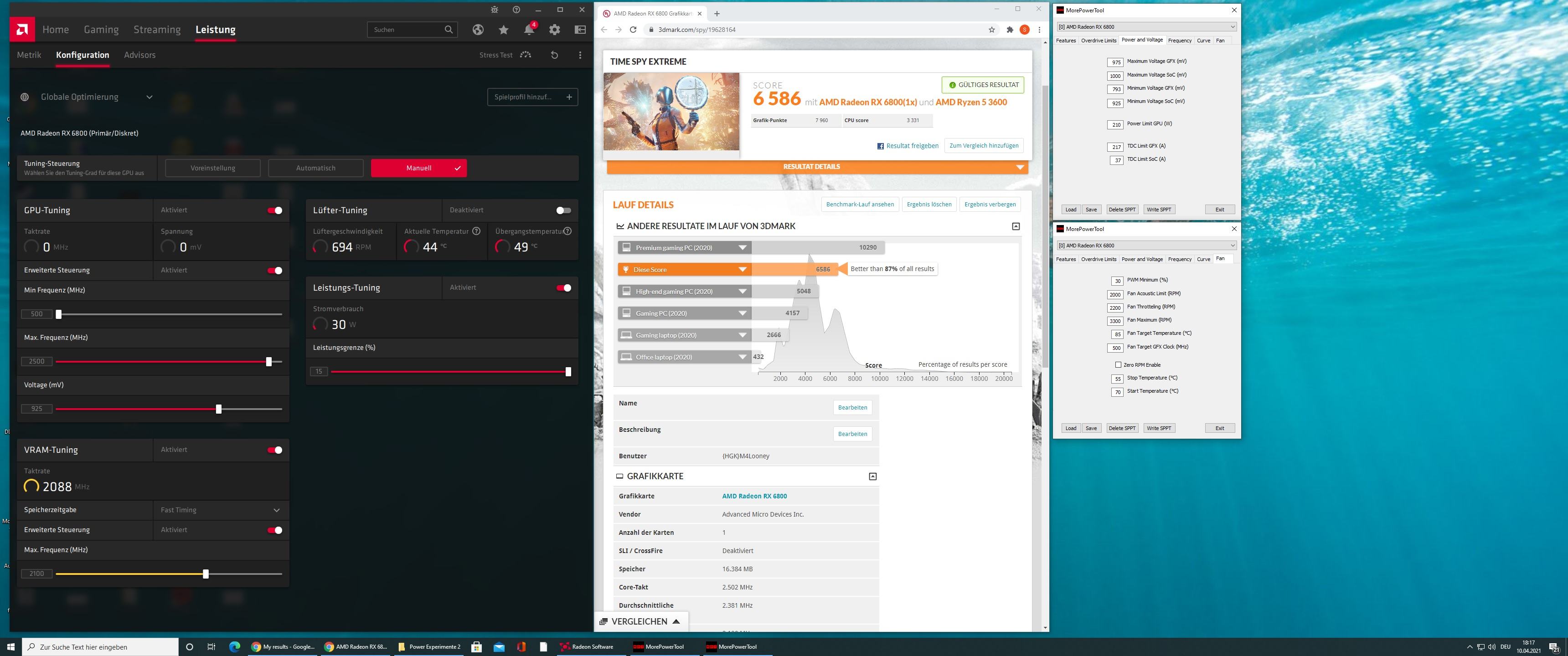Open Curve tab in lower MorePowerTool
The height and width of the screenshot is (656, 1568).
pyautogui.click(x=1203, y=259)
